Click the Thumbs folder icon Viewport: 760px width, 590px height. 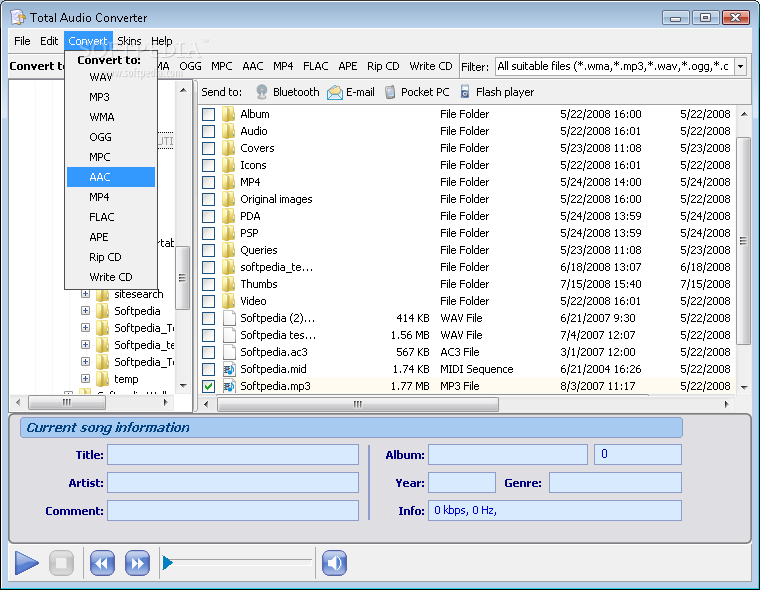point(228,284)
